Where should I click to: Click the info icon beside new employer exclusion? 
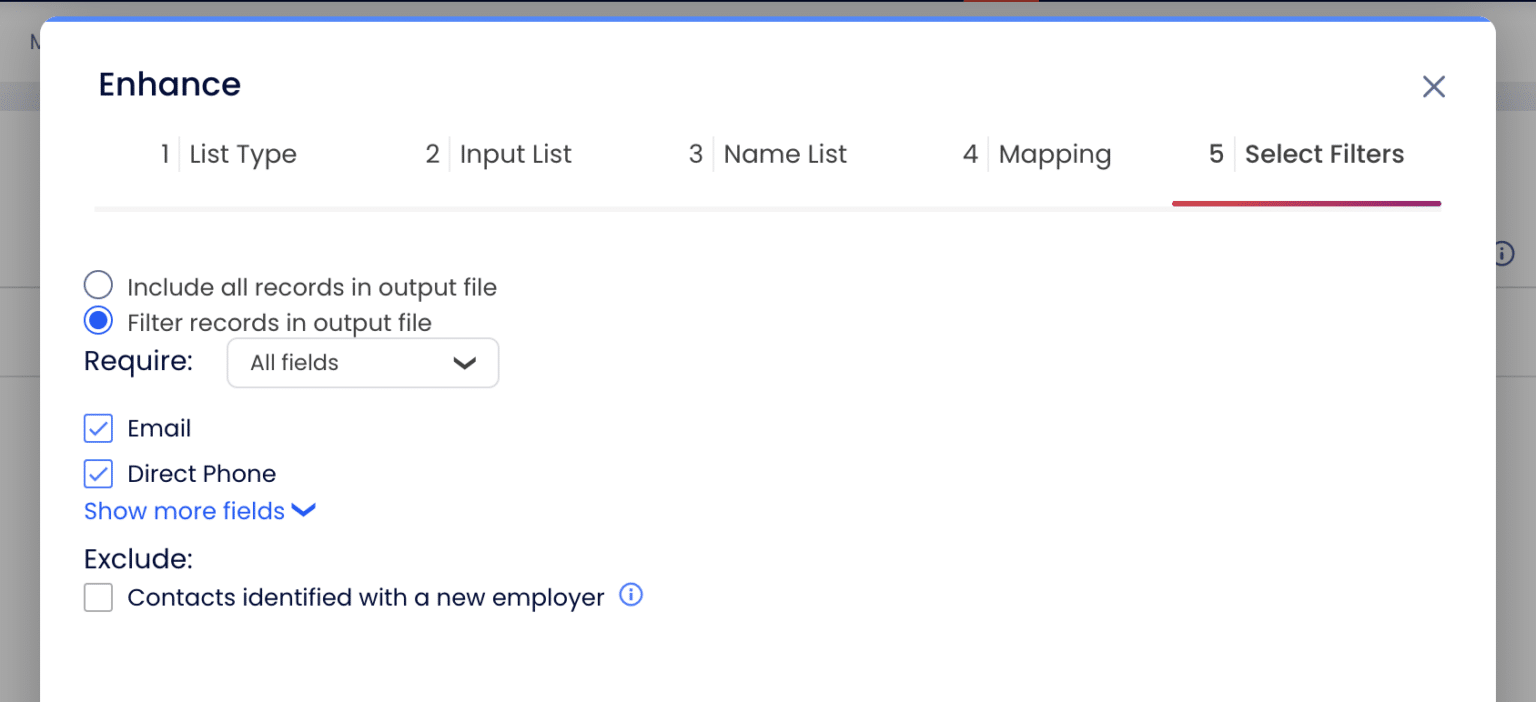pos(631,595)
